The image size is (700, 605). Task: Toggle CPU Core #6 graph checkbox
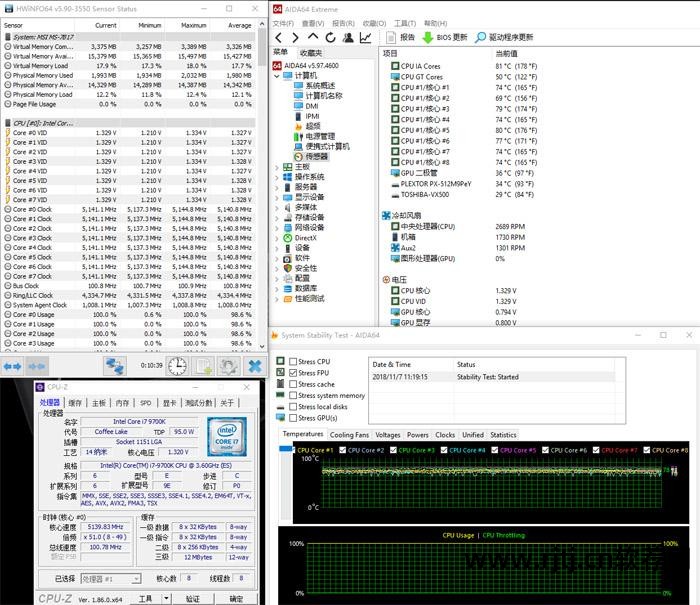click(545, 450)
